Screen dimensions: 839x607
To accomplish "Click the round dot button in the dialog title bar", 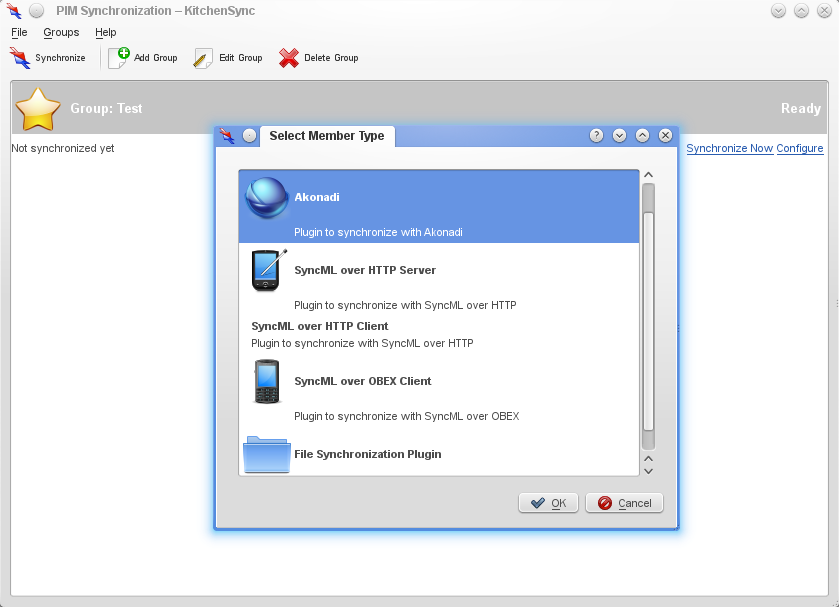I will coord(249,136).
